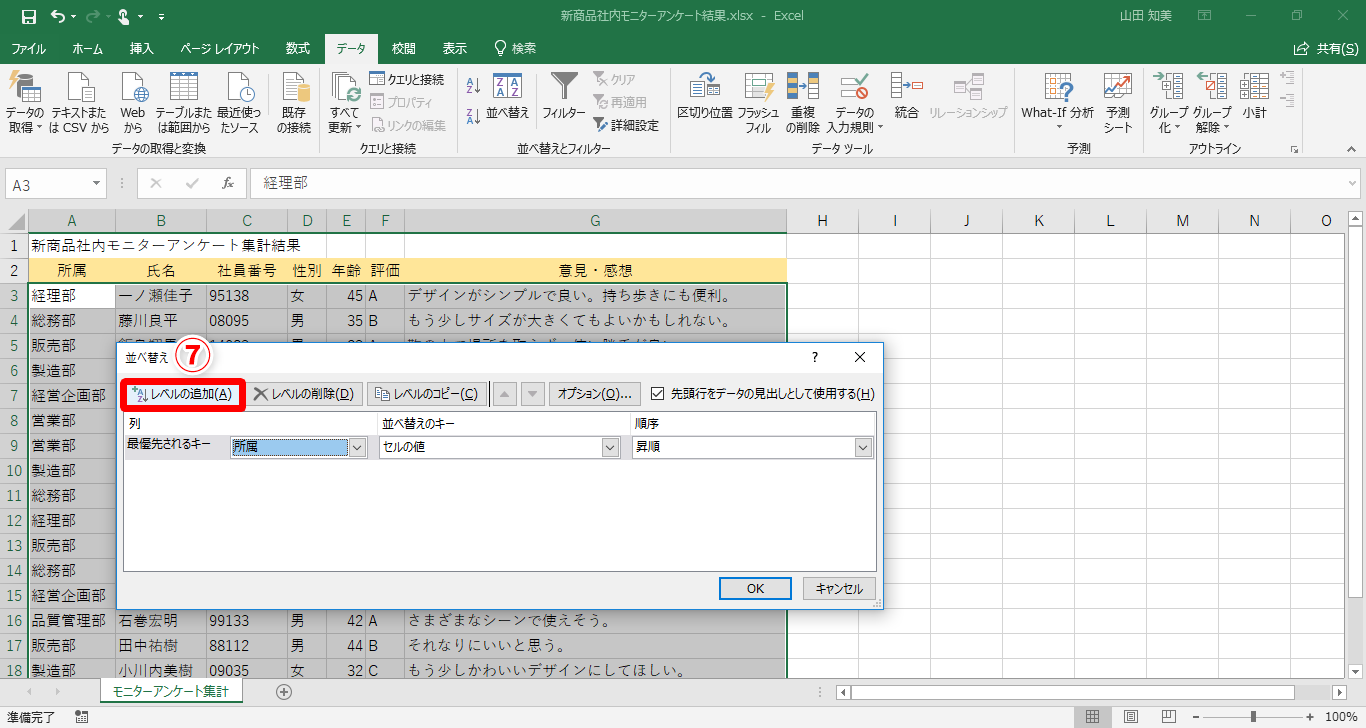Click レベルの削除 button

click(x=304, y=394)
